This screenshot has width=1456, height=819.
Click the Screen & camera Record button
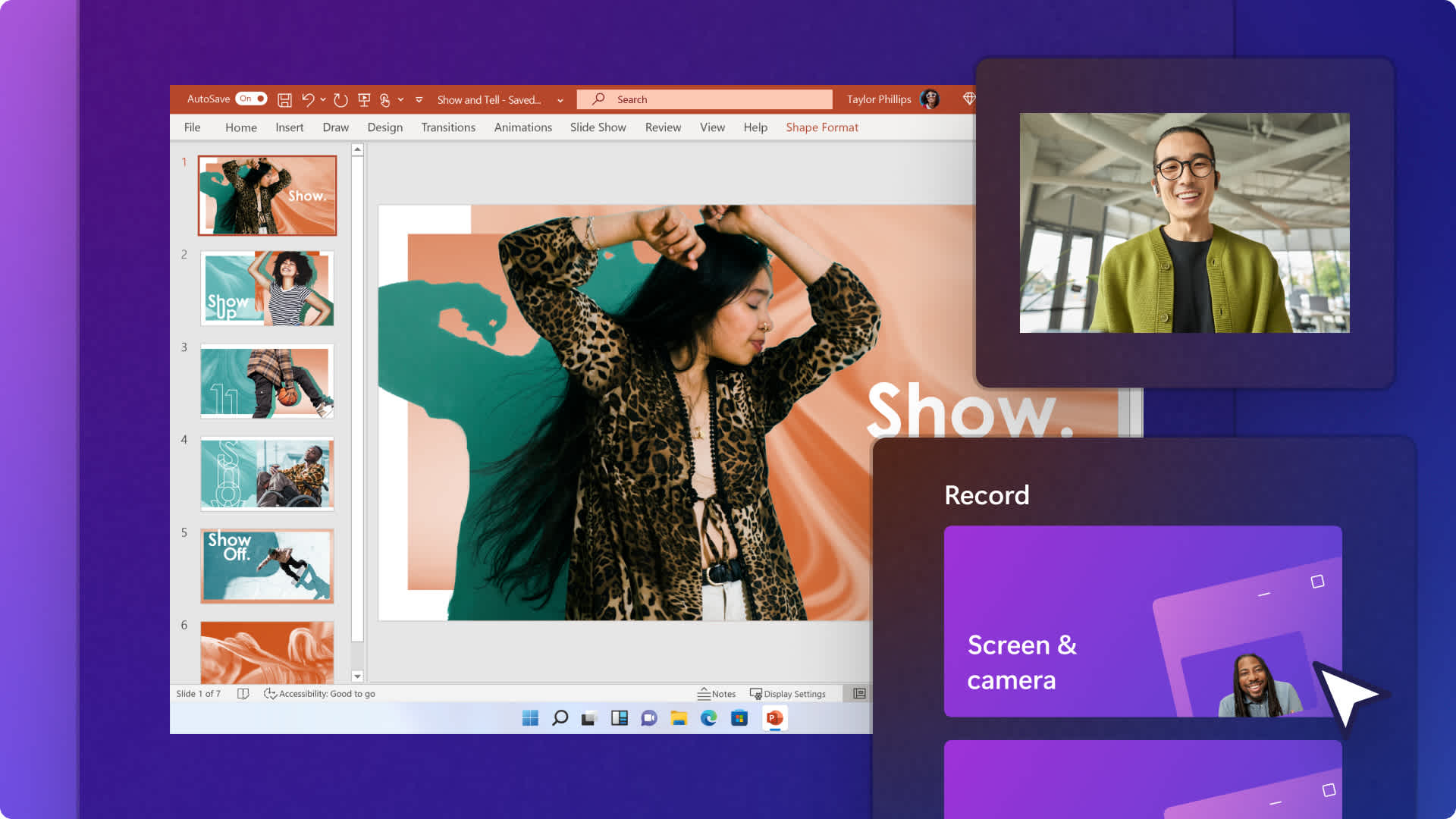1143,620
